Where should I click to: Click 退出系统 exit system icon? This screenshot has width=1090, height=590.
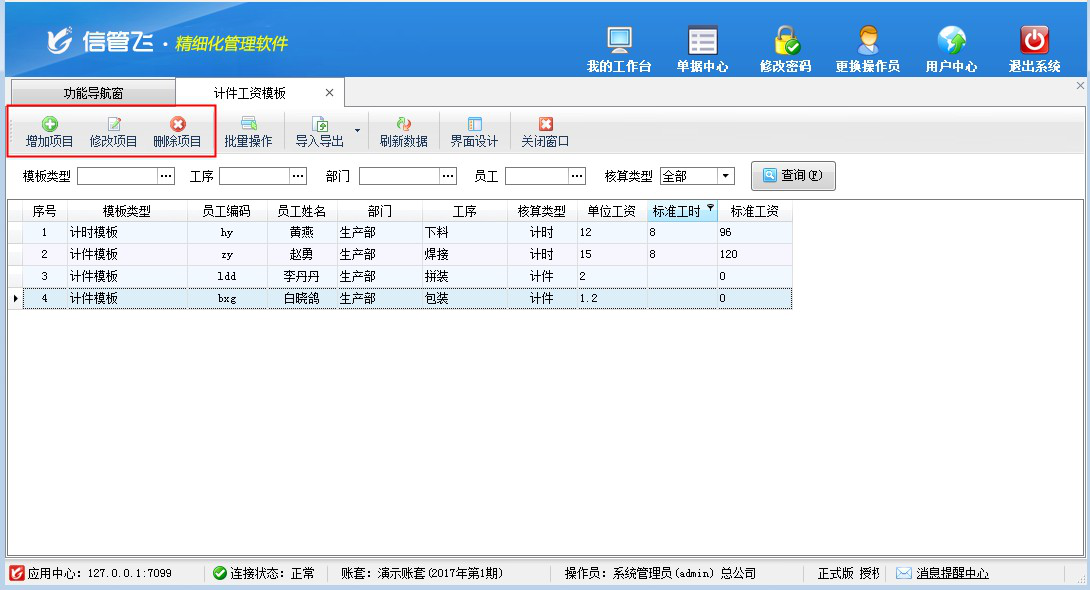pyautogui.click(x=1034, y=41)
